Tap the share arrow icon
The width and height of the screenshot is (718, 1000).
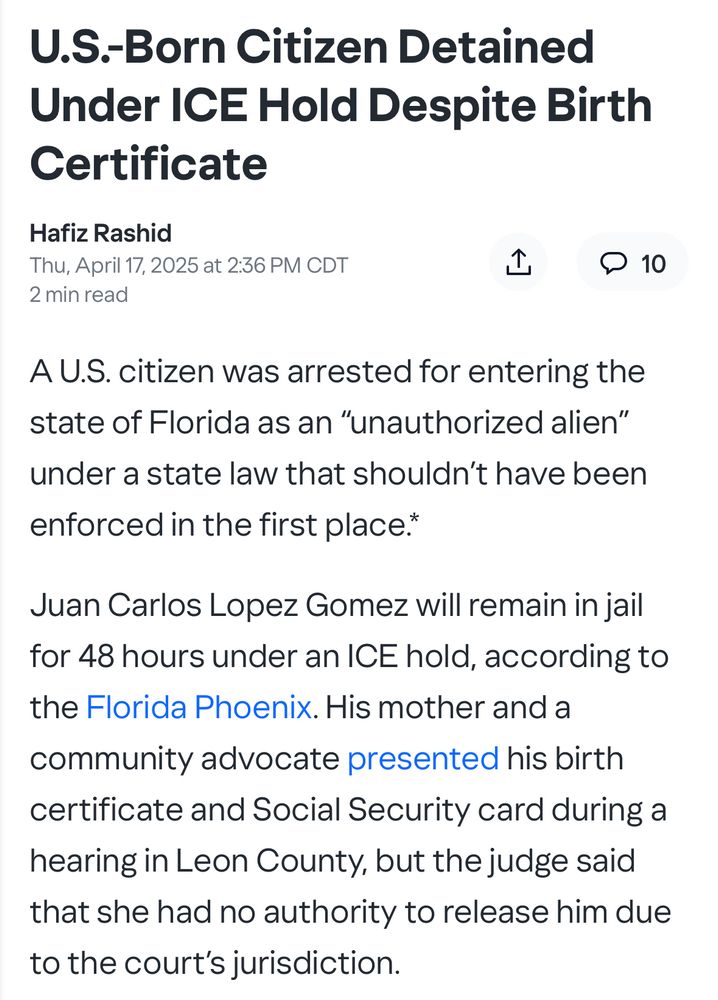(x=518, y=262)
